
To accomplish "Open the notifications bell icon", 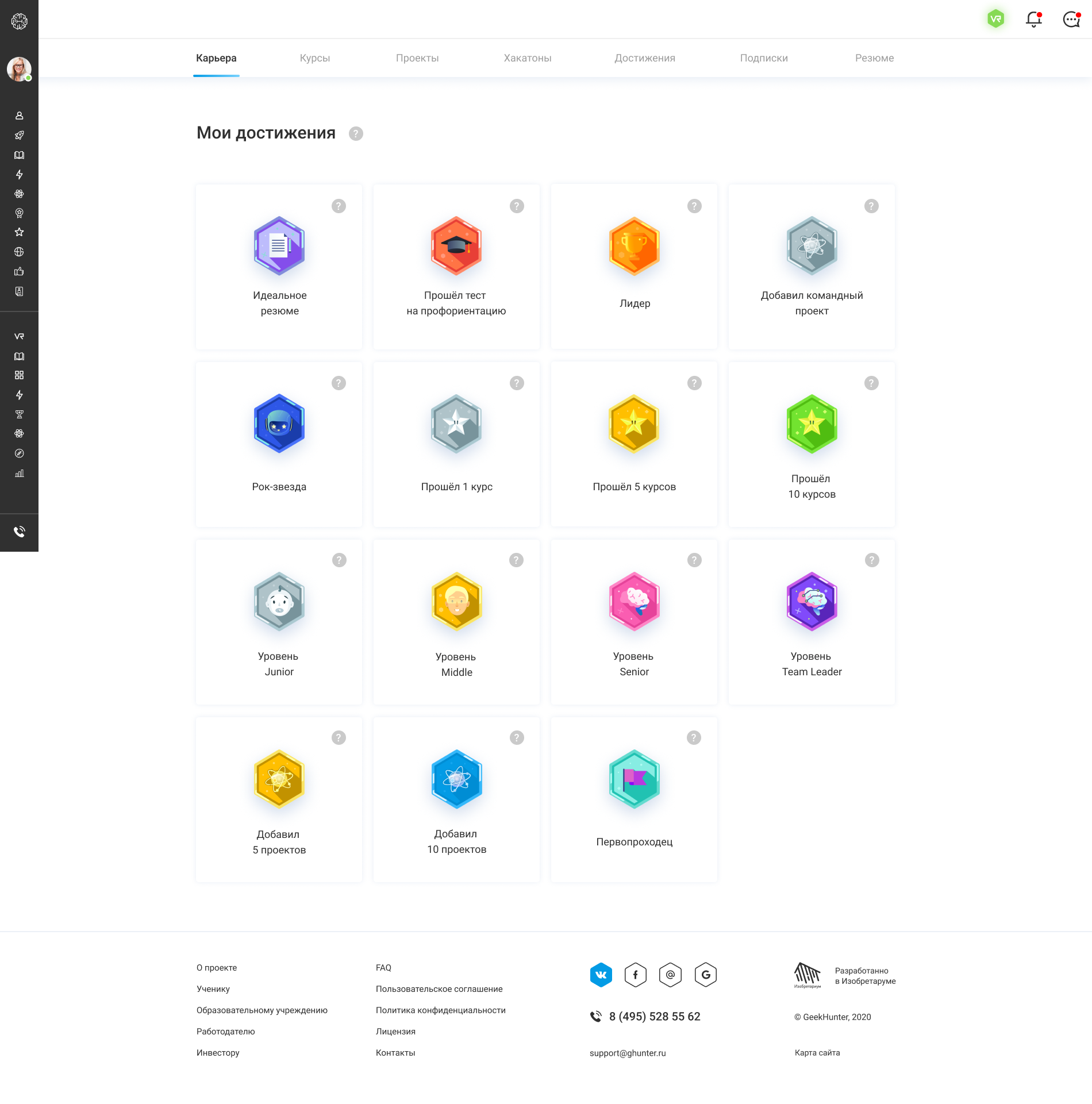I will (x=1033, y=20).
